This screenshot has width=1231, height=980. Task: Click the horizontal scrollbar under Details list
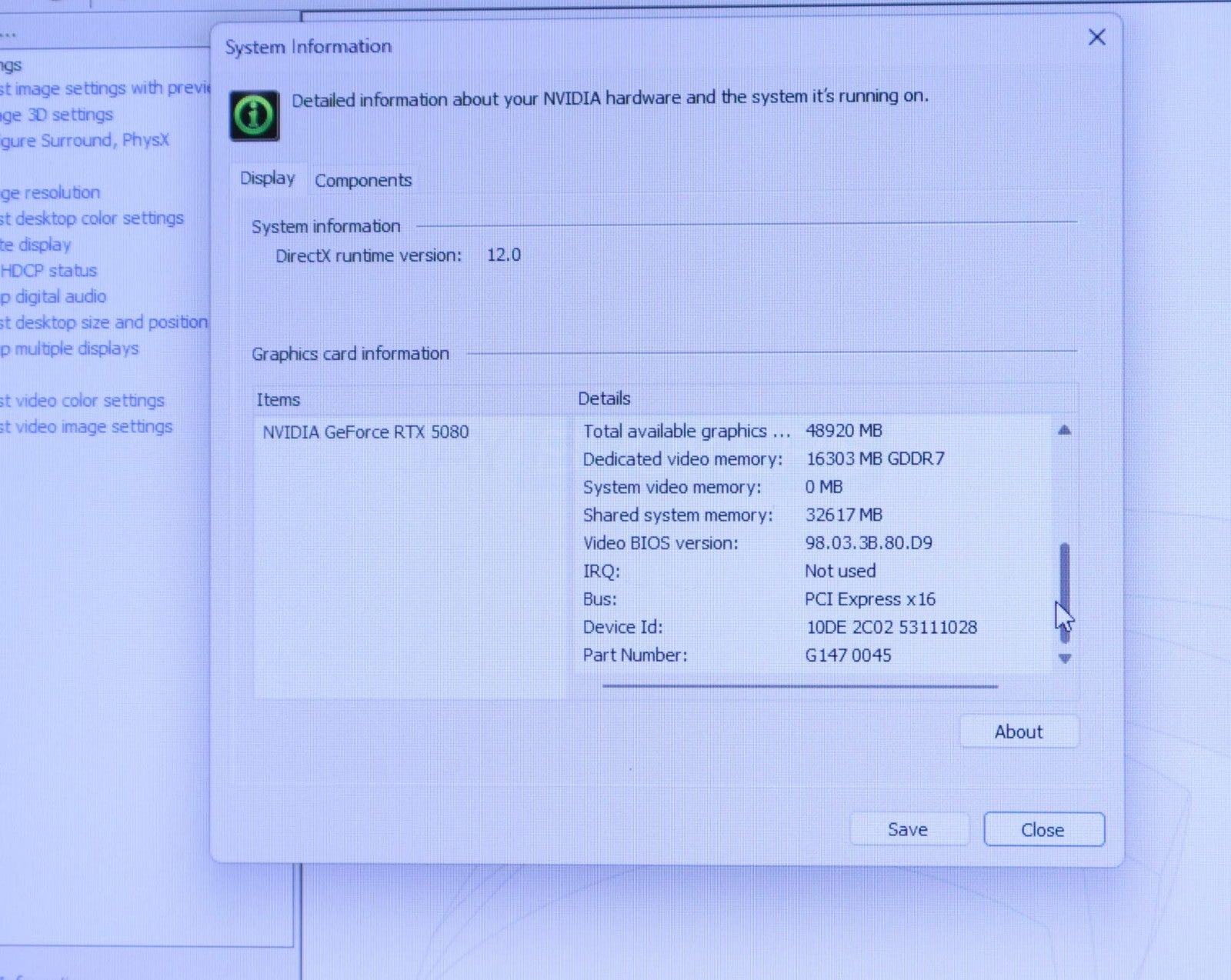(x=800, y=685)
